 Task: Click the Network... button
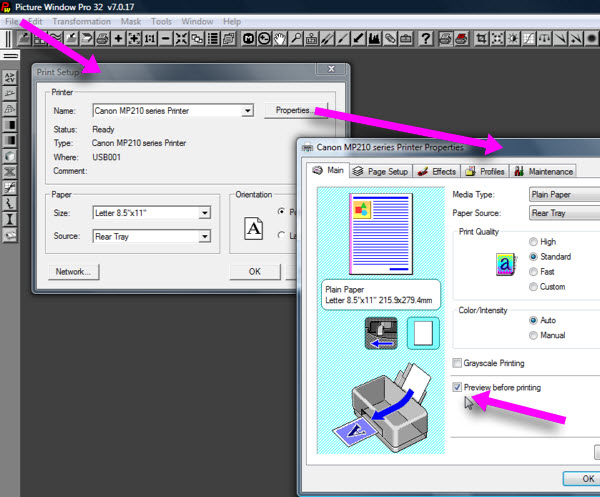click(x=73, y=271)
